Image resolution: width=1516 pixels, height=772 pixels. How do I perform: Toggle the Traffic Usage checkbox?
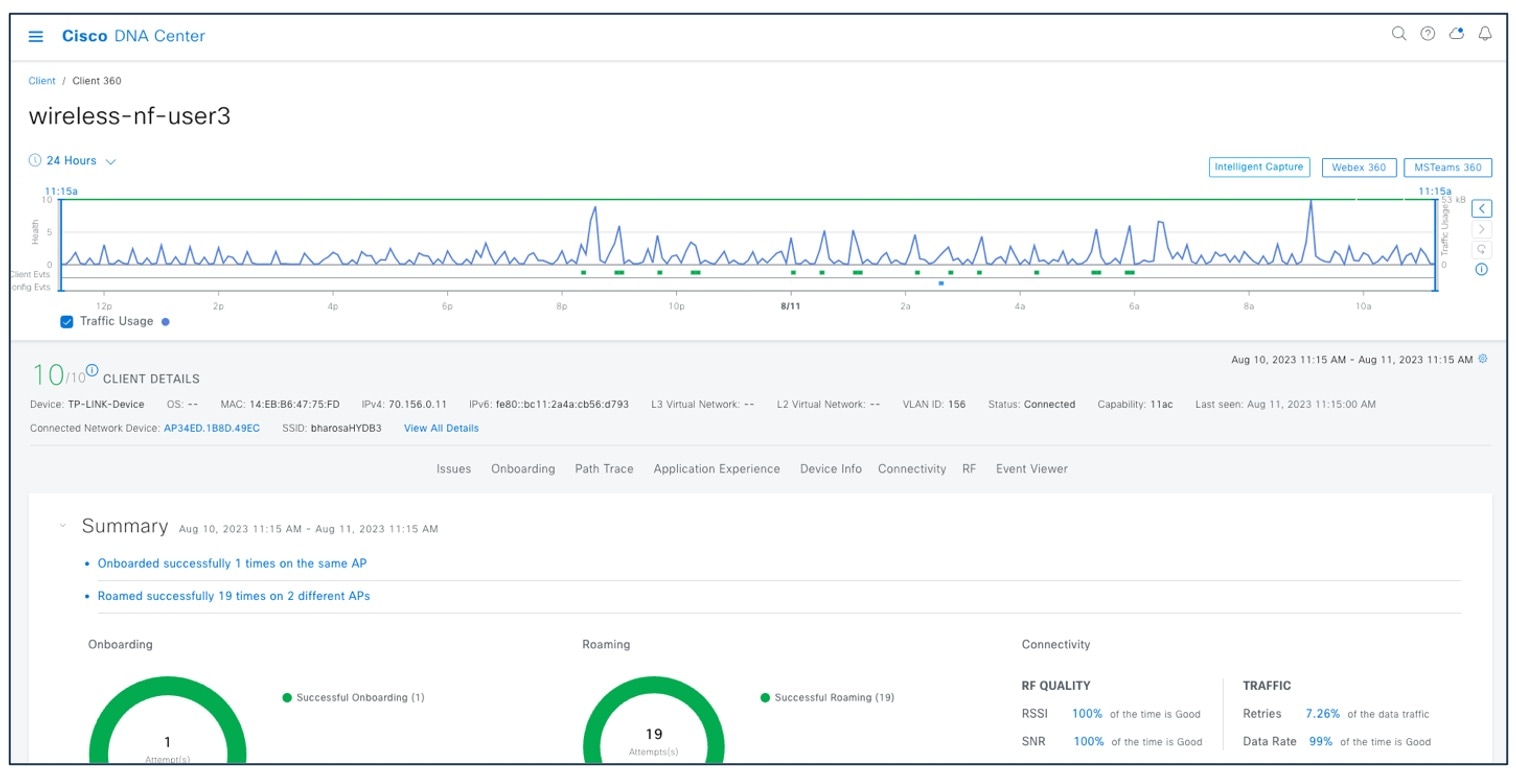67,321
